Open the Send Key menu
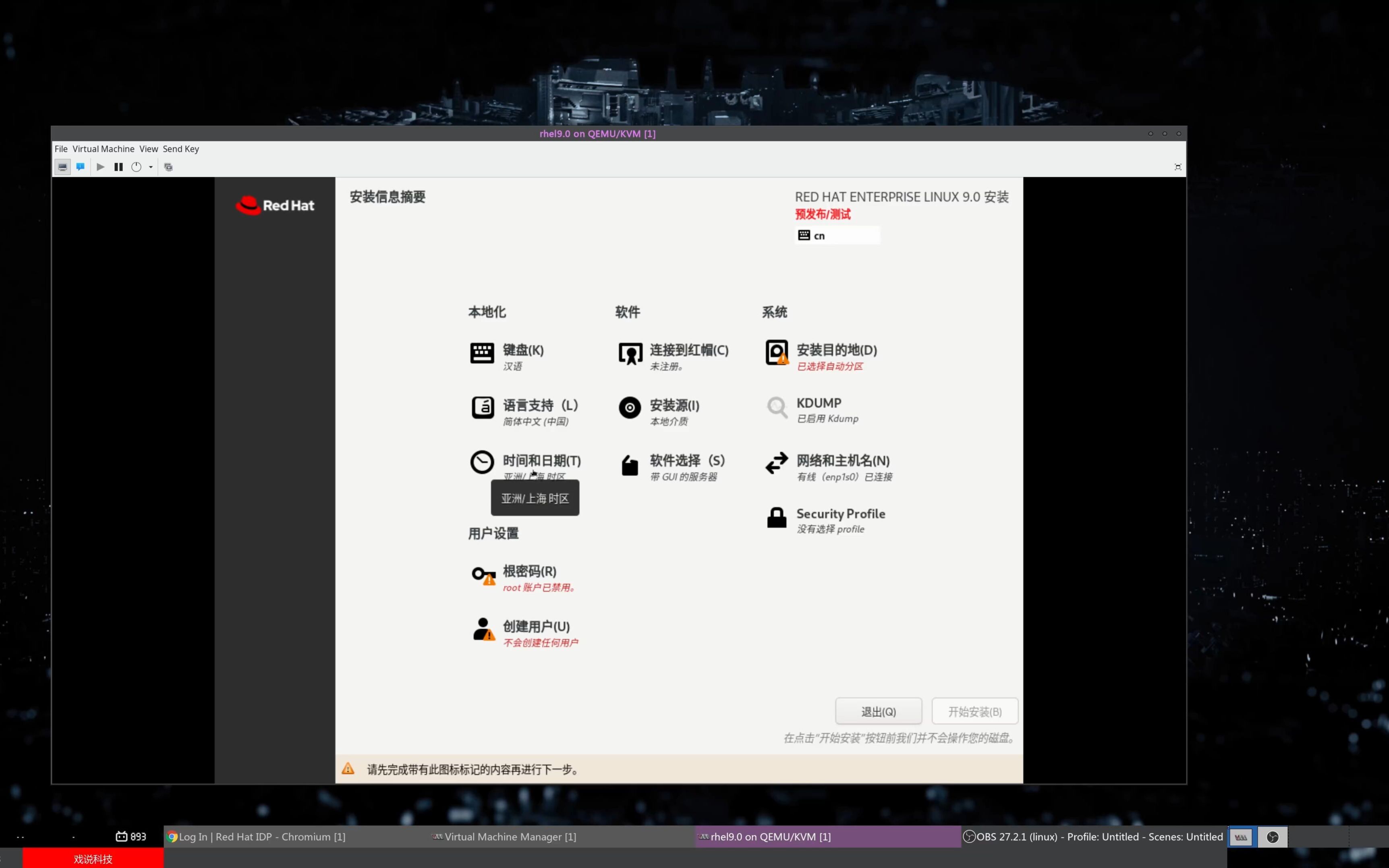Image resolution: width=1389 pixels, height=868 pixels. point(181,149)
